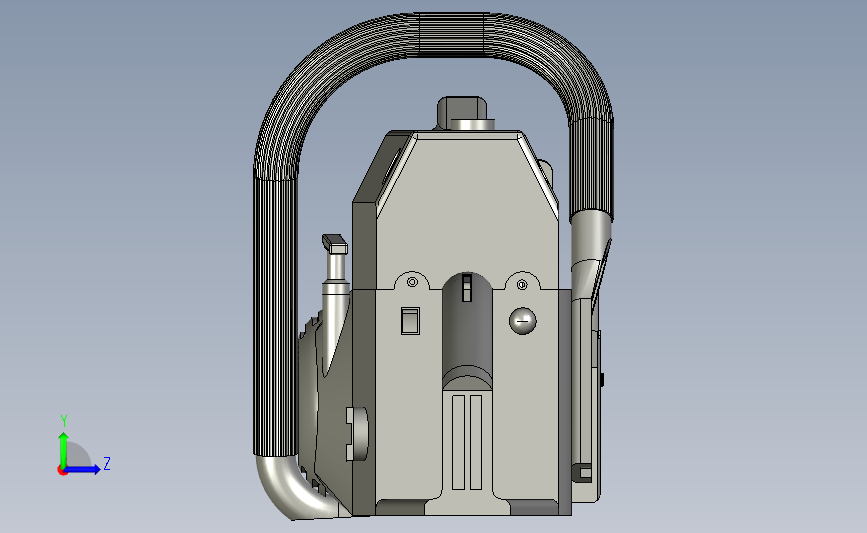Select the right screw boss above slotted knob

tap(521, 284)
